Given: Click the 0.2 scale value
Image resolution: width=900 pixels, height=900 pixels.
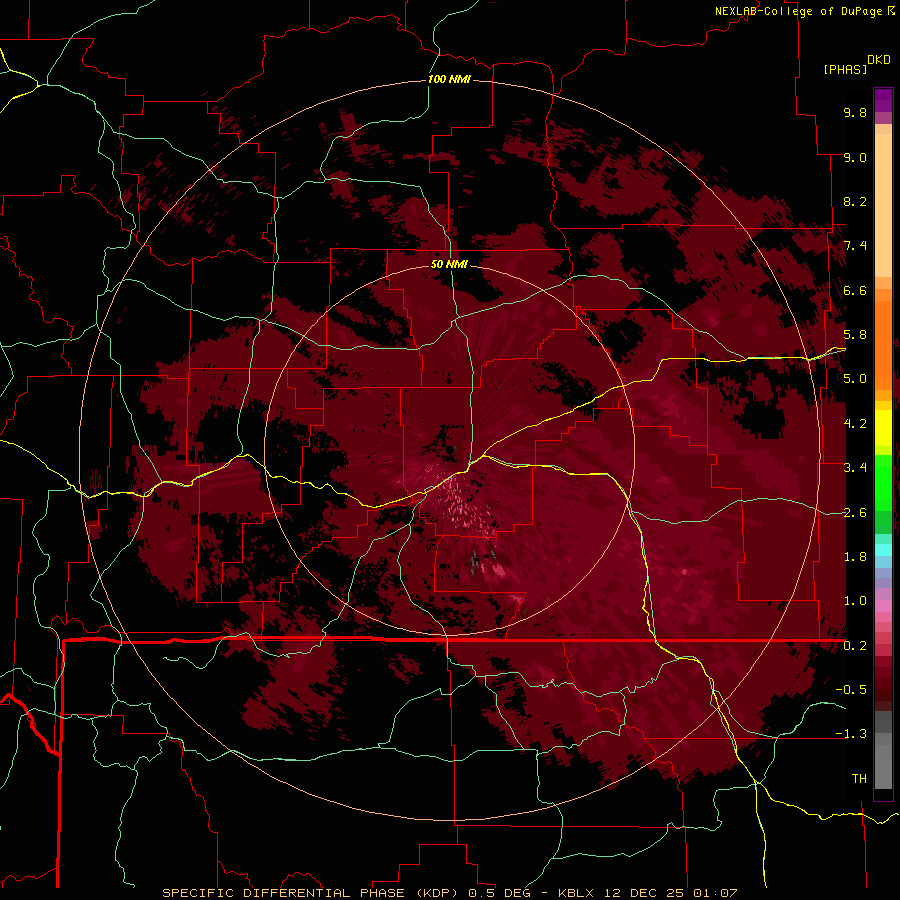Looking at the screenshot, I should point(855,646).
